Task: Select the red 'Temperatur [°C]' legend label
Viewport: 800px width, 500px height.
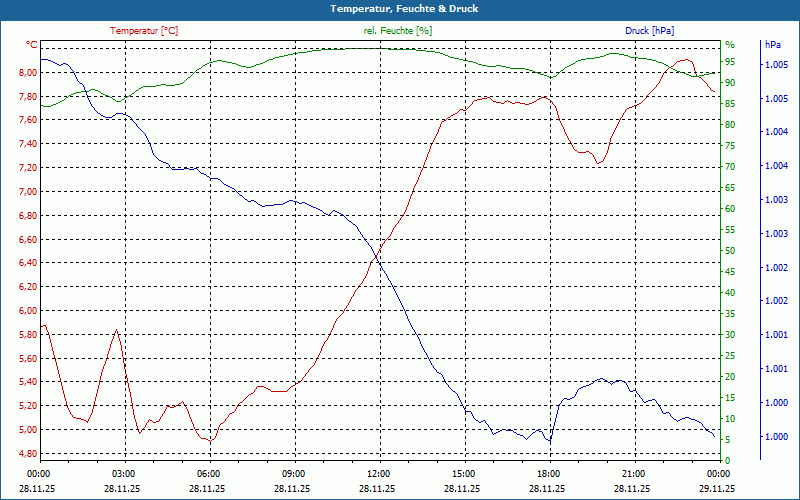Action: coord(144,31)
